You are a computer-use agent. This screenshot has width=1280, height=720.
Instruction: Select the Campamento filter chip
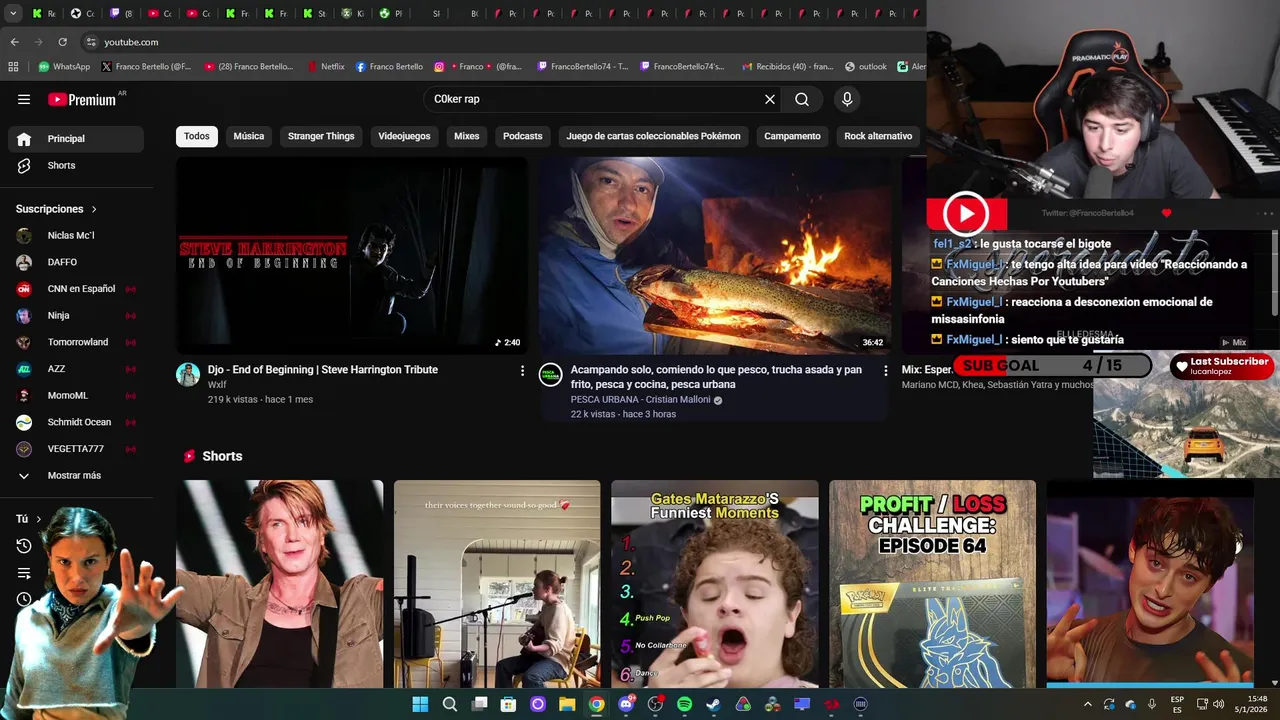point(792,136)
